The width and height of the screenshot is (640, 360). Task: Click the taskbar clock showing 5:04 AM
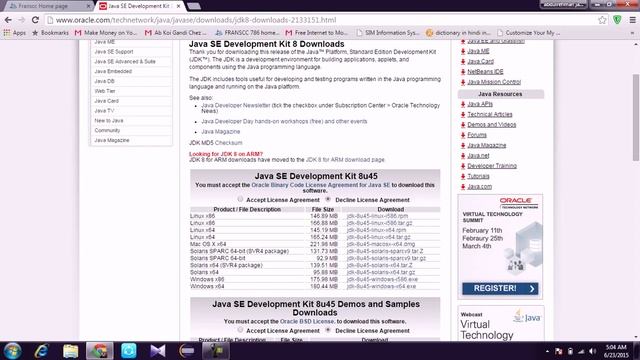tap(616, 351)
